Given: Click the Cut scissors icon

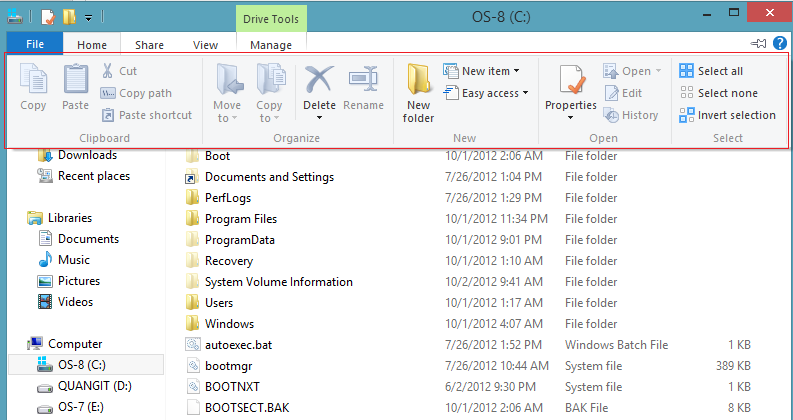Looking at the screenshot, I should coord(107,71).
